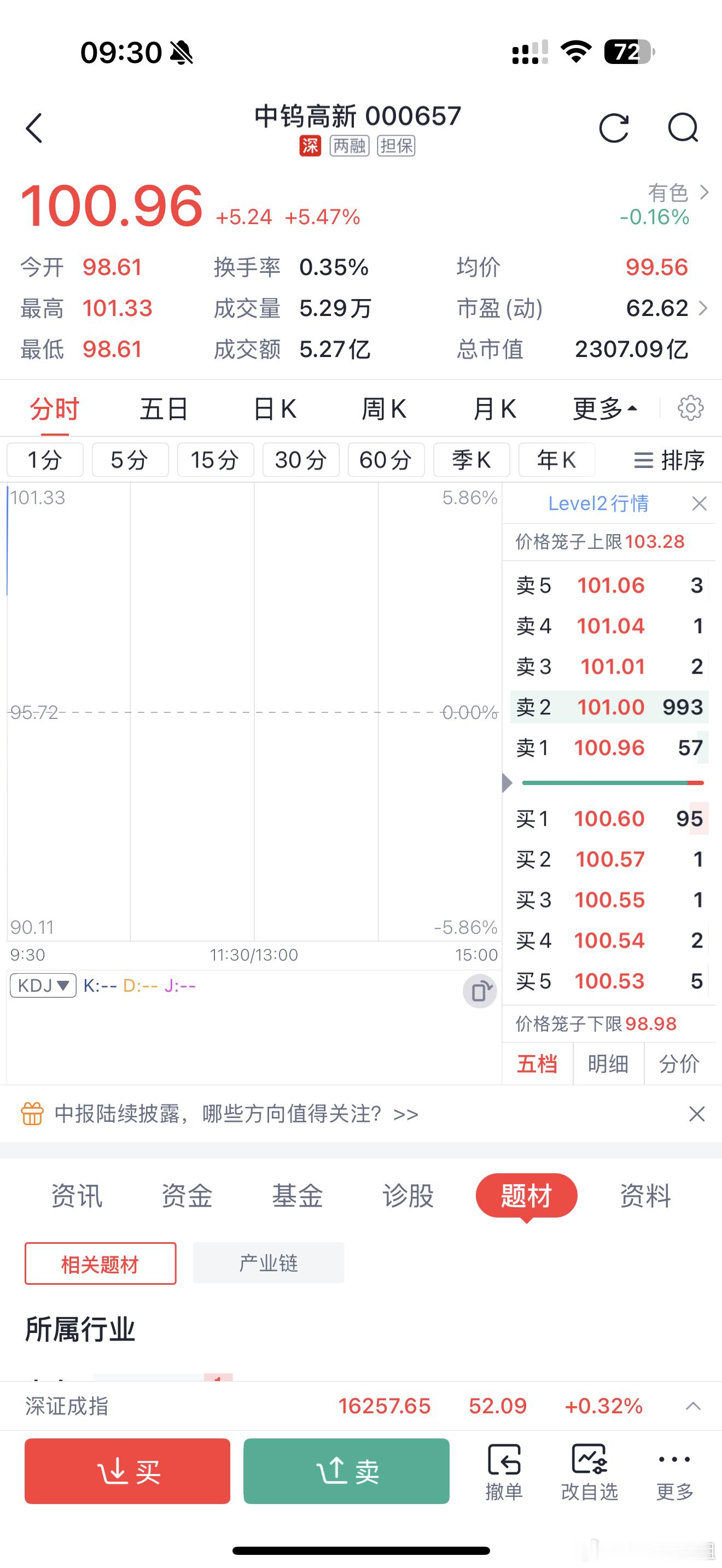This screenshot has height=1568, width=722.
Task: Tap the 价格笼子上限 103.28 label
Action: coord(599,541)
